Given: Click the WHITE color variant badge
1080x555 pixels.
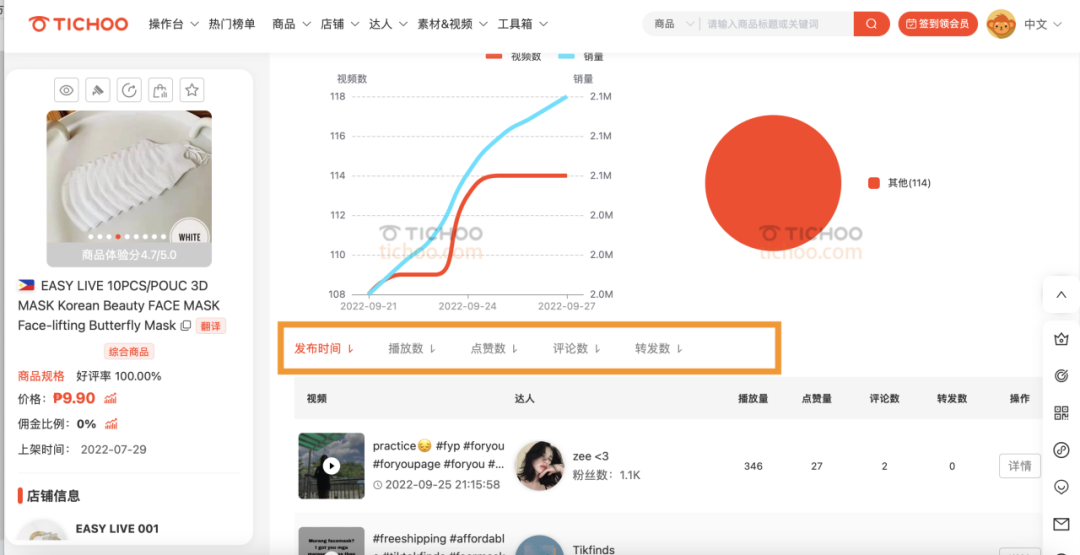Looking at the screenshot, I should [x=189, y=237].
